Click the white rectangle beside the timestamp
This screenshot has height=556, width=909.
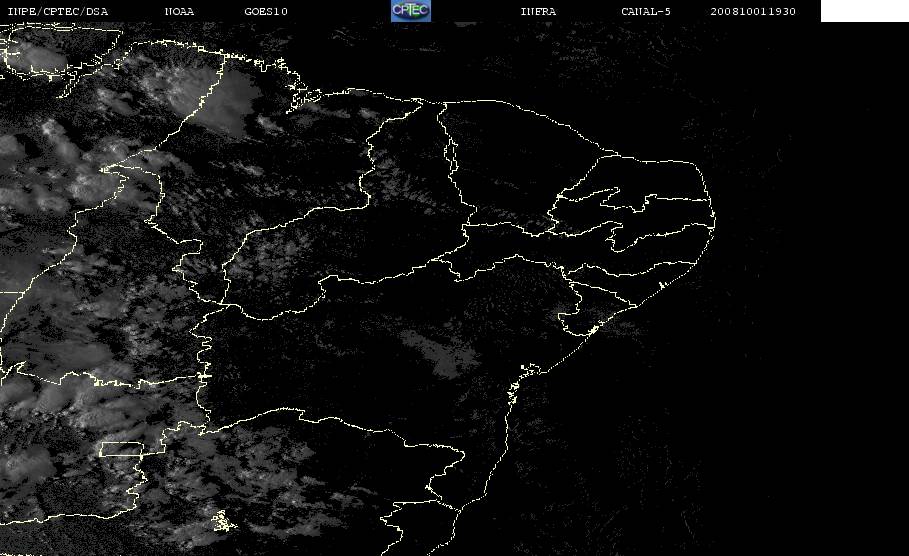tap(865, 10)
